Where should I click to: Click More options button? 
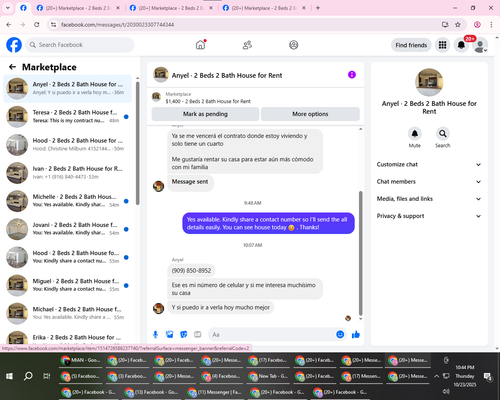point(310,114)
